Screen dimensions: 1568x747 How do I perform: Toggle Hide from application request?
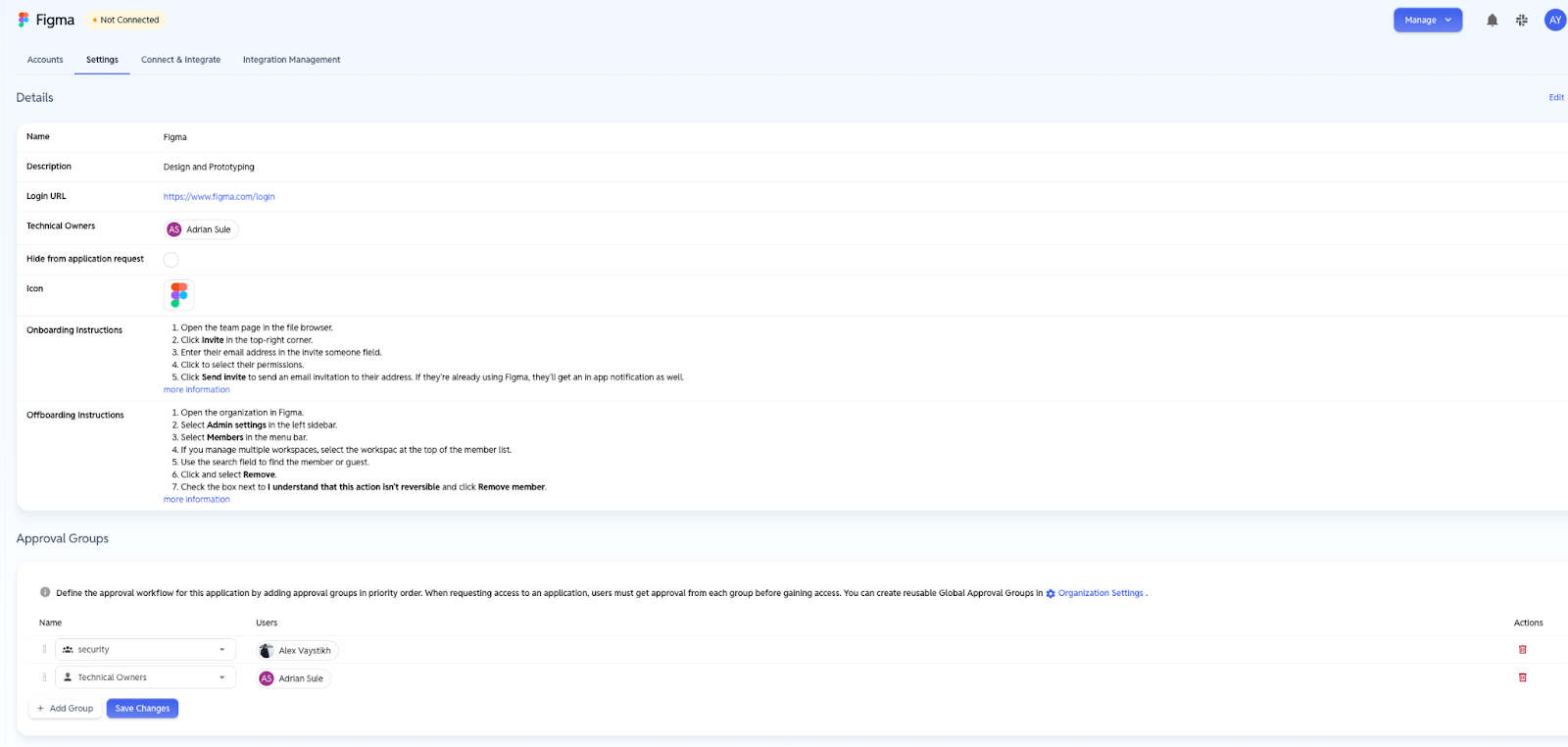pyautogui.click(x=171, y=260)
